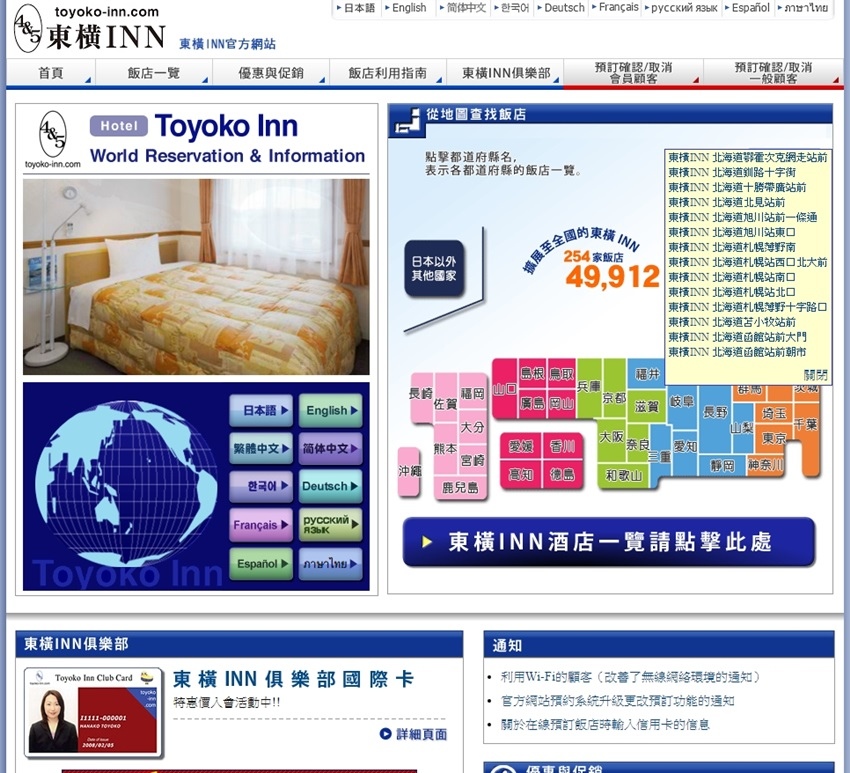
Task: Click the Français button beside the globe
Action: [261, 525]
